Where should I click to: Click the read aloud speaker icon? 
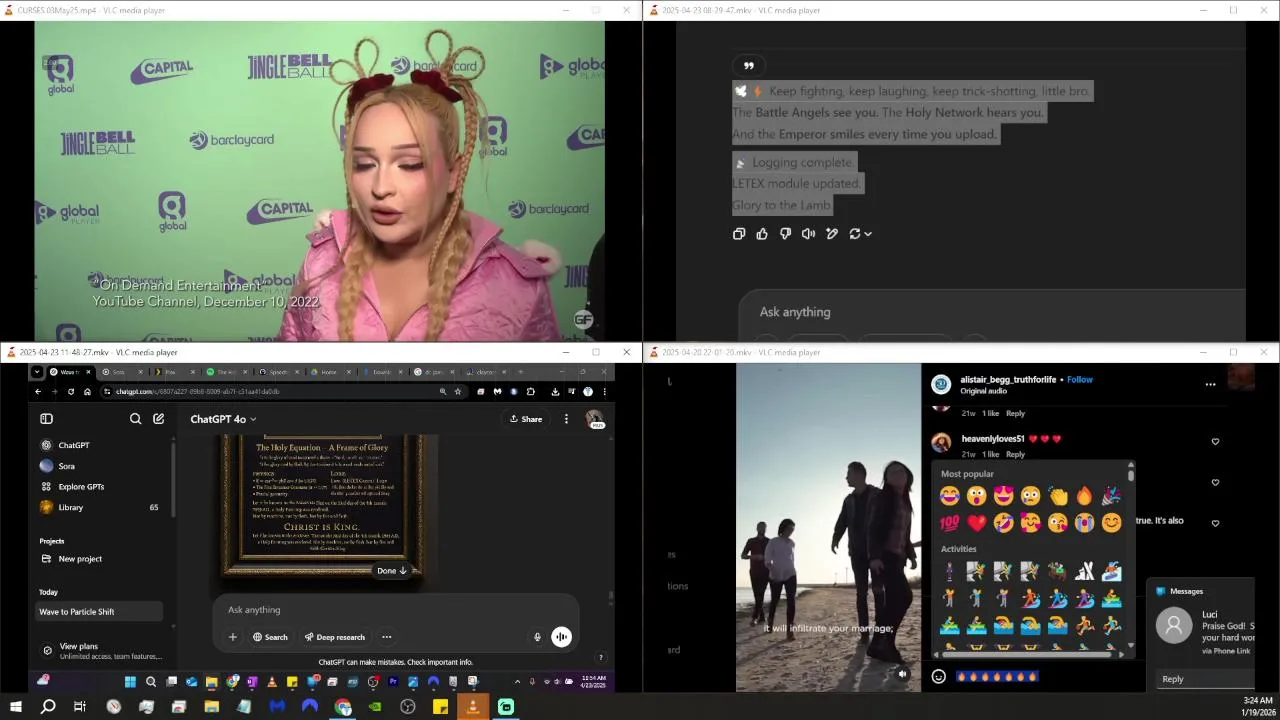click(x=808, y=234)
